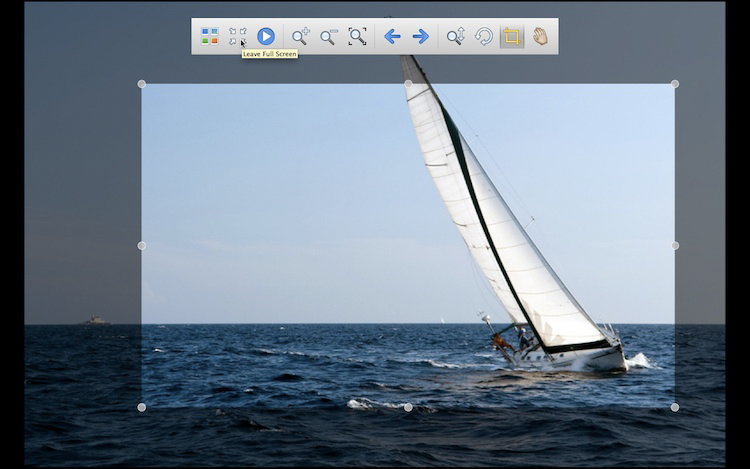Select the hand move tool
The width and height of the screenshot is (750, 469).
click(x=540, y=37)
